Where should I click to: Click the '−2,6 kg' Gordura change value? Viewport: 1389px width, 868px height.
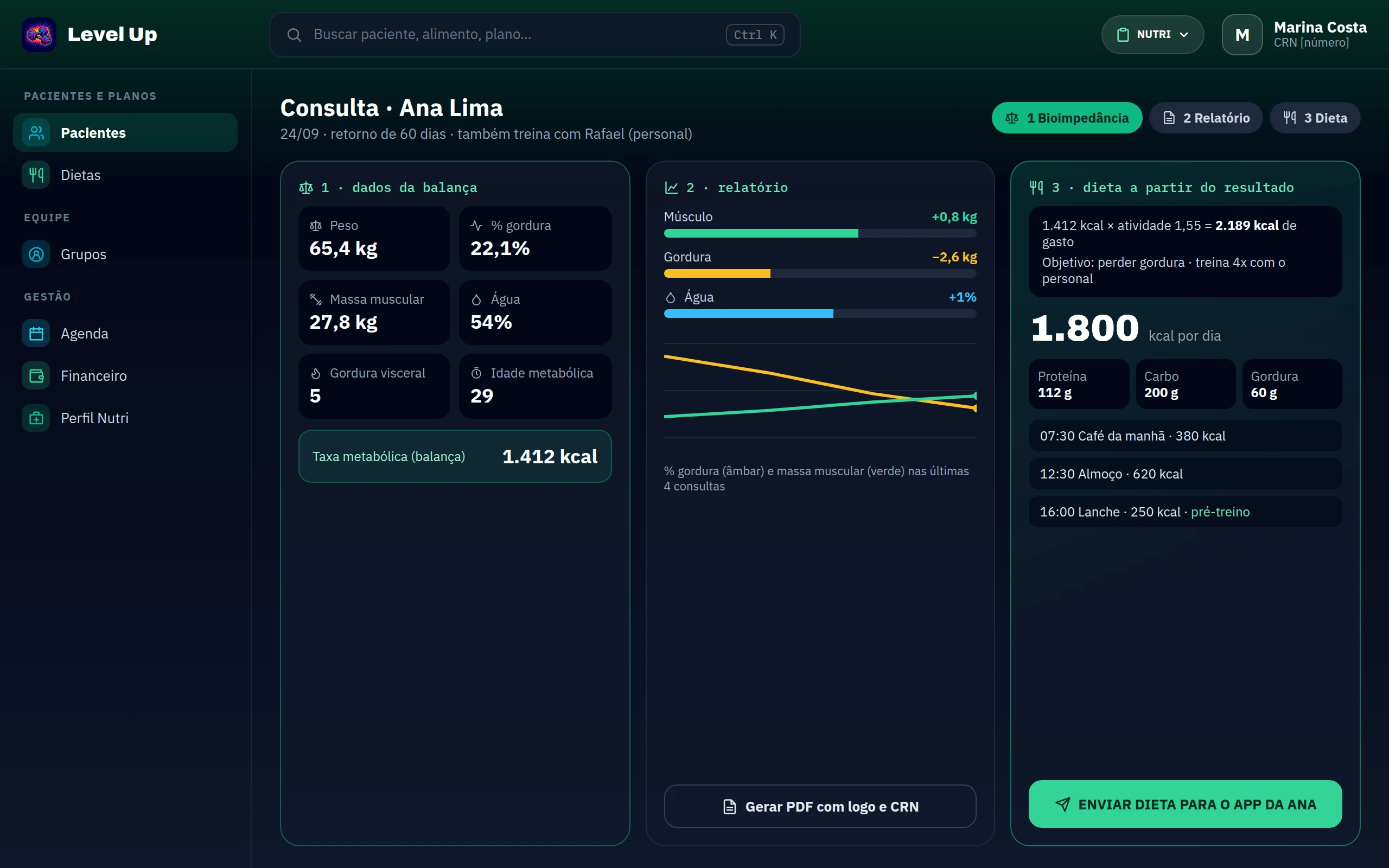pyautogui.click(x=954, y=257)
